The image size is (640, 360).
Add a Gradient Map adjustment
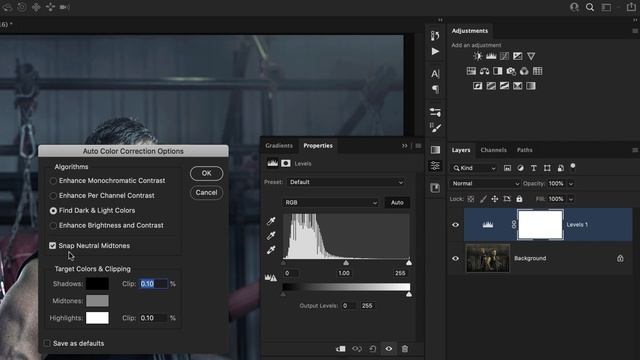click(531, 86)
